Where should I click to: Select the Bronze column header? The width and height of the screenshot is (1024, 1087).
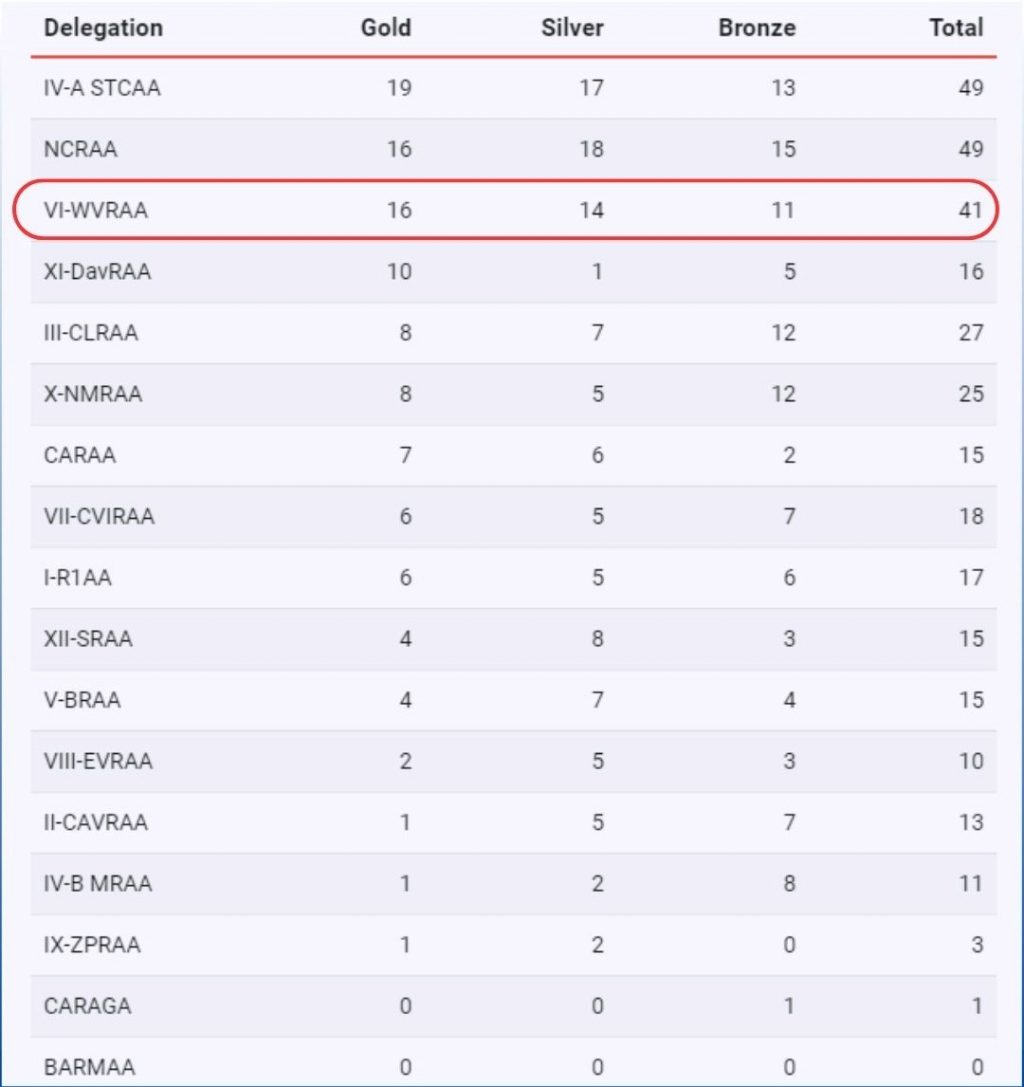point(756,28)
